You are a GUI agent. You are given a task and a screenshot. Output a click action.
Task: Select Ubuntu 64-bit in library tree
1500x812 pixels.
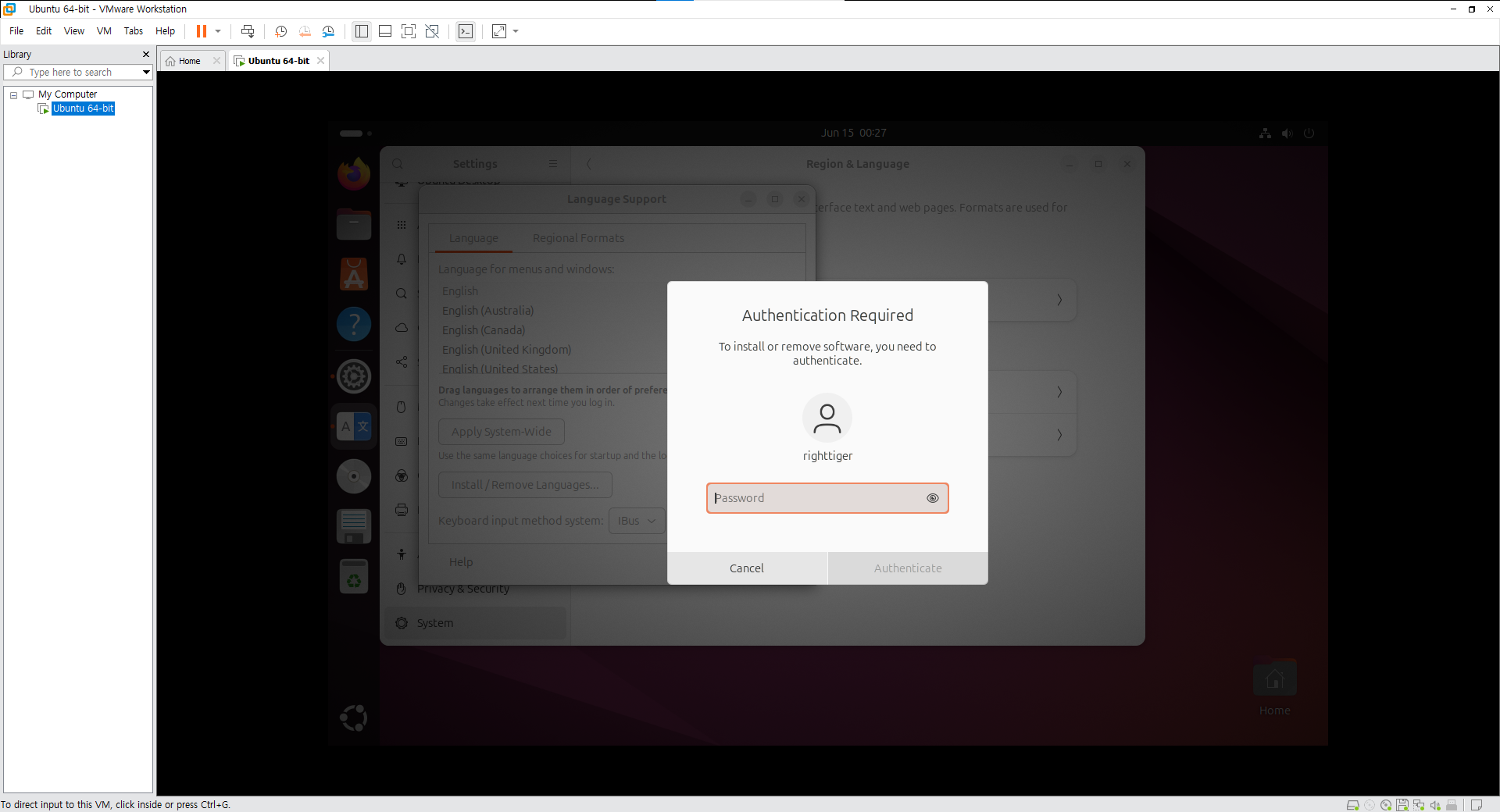point(83,109)
